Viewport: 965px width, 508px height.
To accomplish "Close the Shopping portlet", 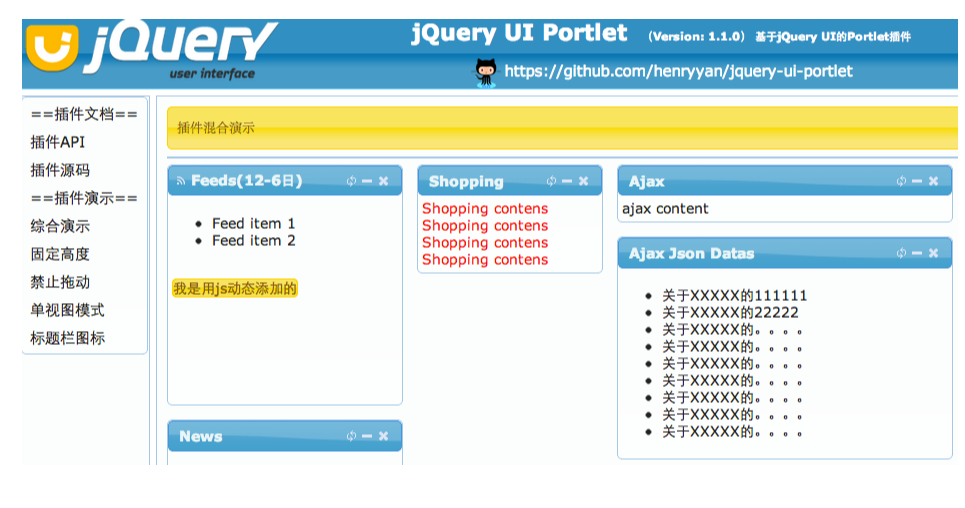I will 583,181.
